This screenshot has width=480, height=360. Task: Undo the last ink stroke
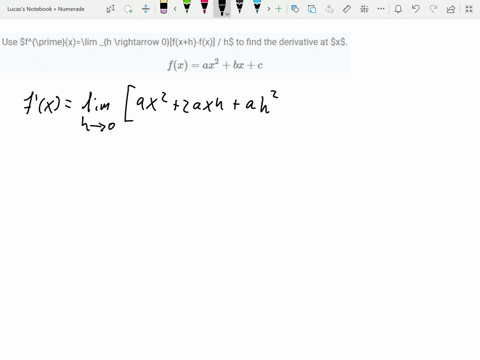[415, 9]
